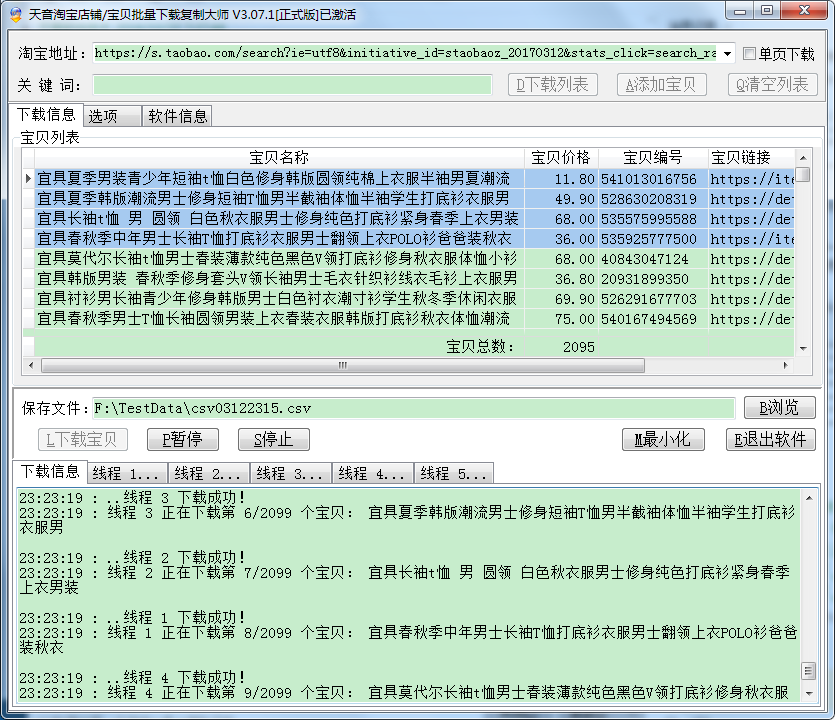Click the app icon in the title bar

(16, 14)
